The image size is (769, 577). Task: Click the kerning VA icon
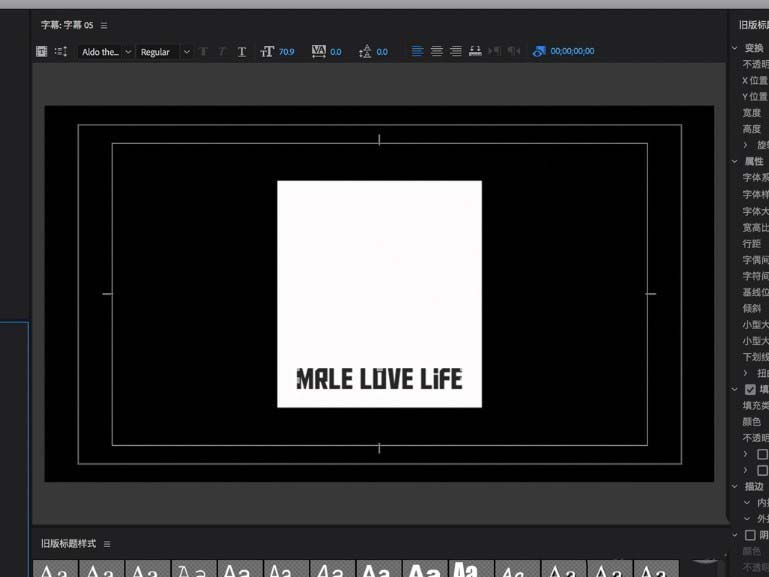click(x=318, y=51)
